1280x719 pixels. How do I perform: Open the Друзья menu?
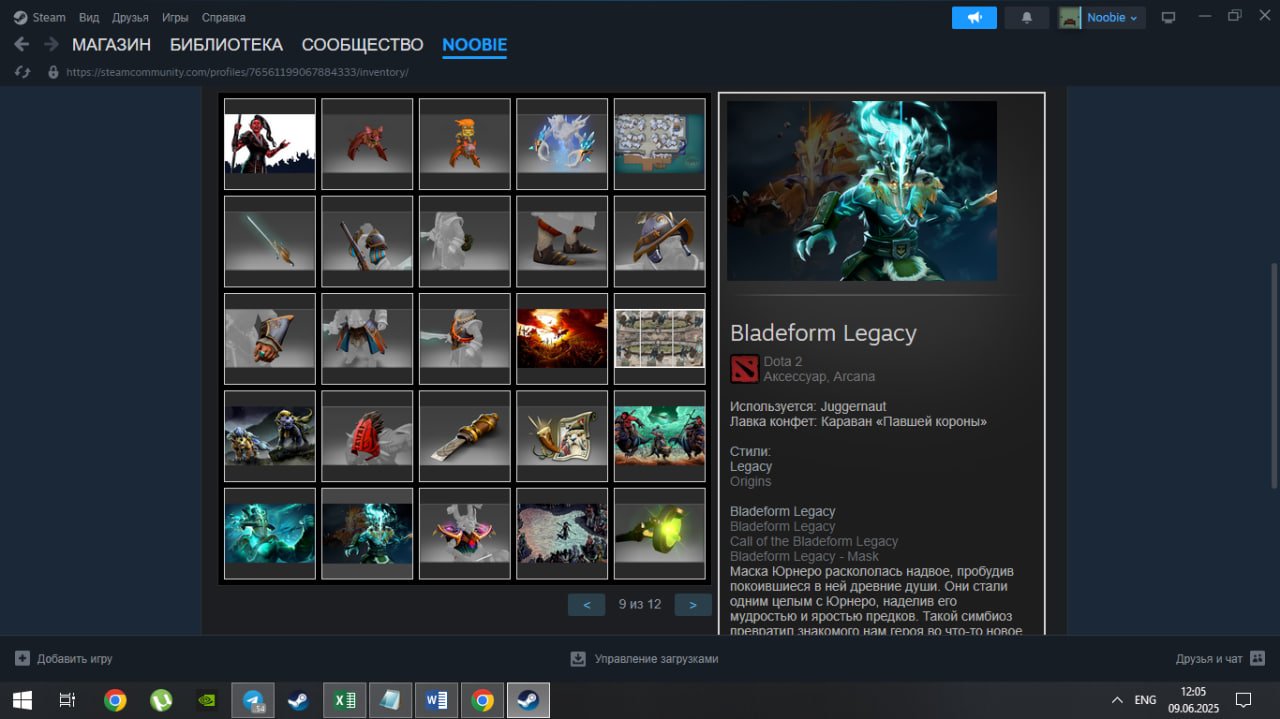coord(131,18)
